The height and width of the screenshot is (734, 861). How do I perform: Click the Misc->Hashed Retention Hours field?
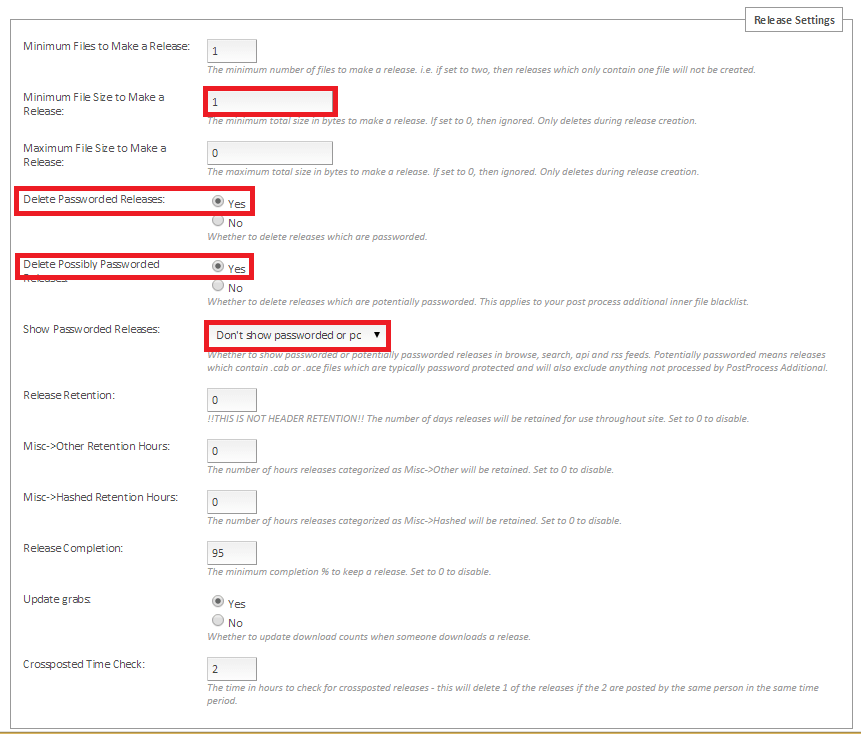point(231,502)
